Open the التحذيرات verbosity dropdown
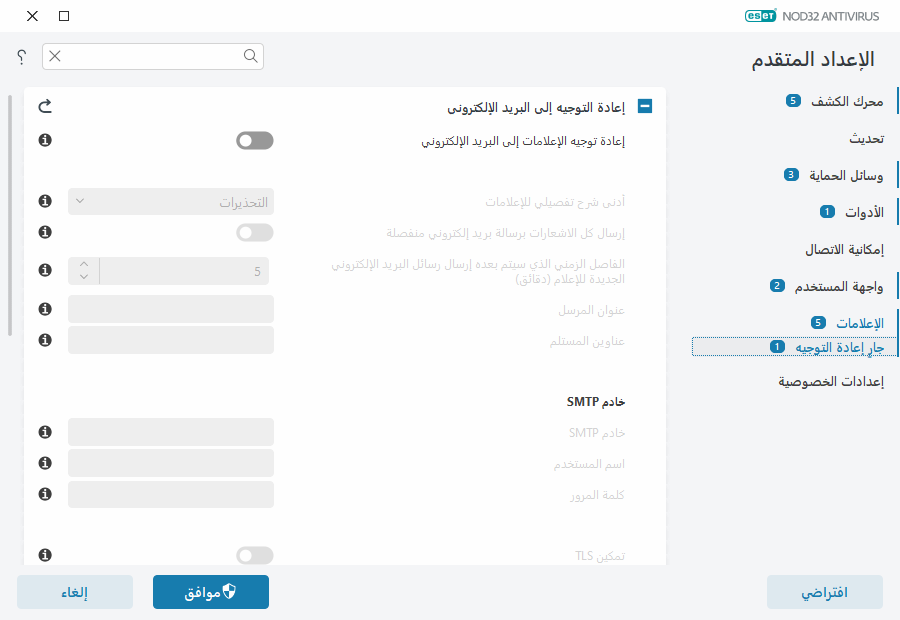Viewport: 900px width, 620px height. pos(170,202)
